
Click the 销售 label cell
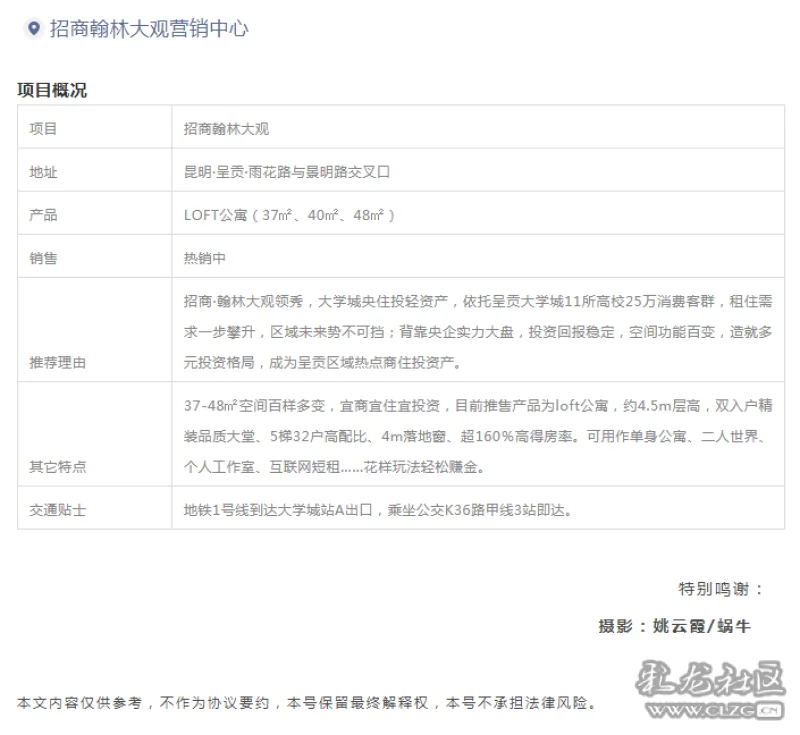tap(94, 256)
